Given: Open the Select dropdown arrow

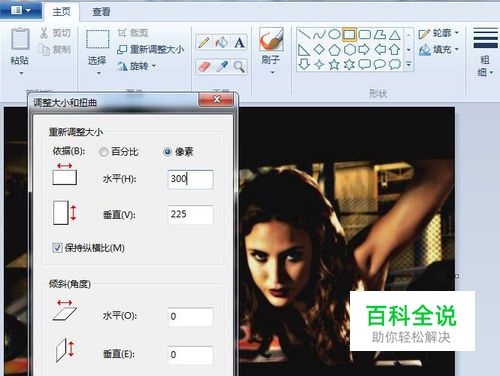Looking at the screenshot, I should click(x=99, y=73).
